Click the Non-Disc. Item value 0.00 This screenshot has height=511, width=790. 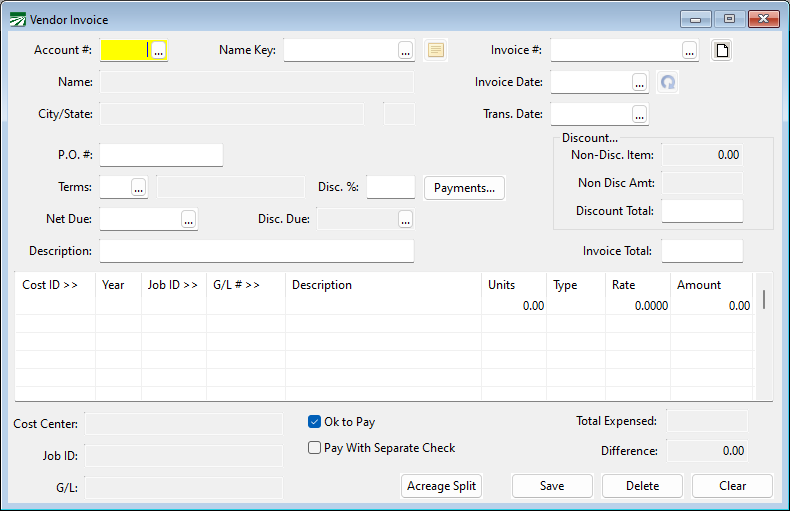coord(729,155)
